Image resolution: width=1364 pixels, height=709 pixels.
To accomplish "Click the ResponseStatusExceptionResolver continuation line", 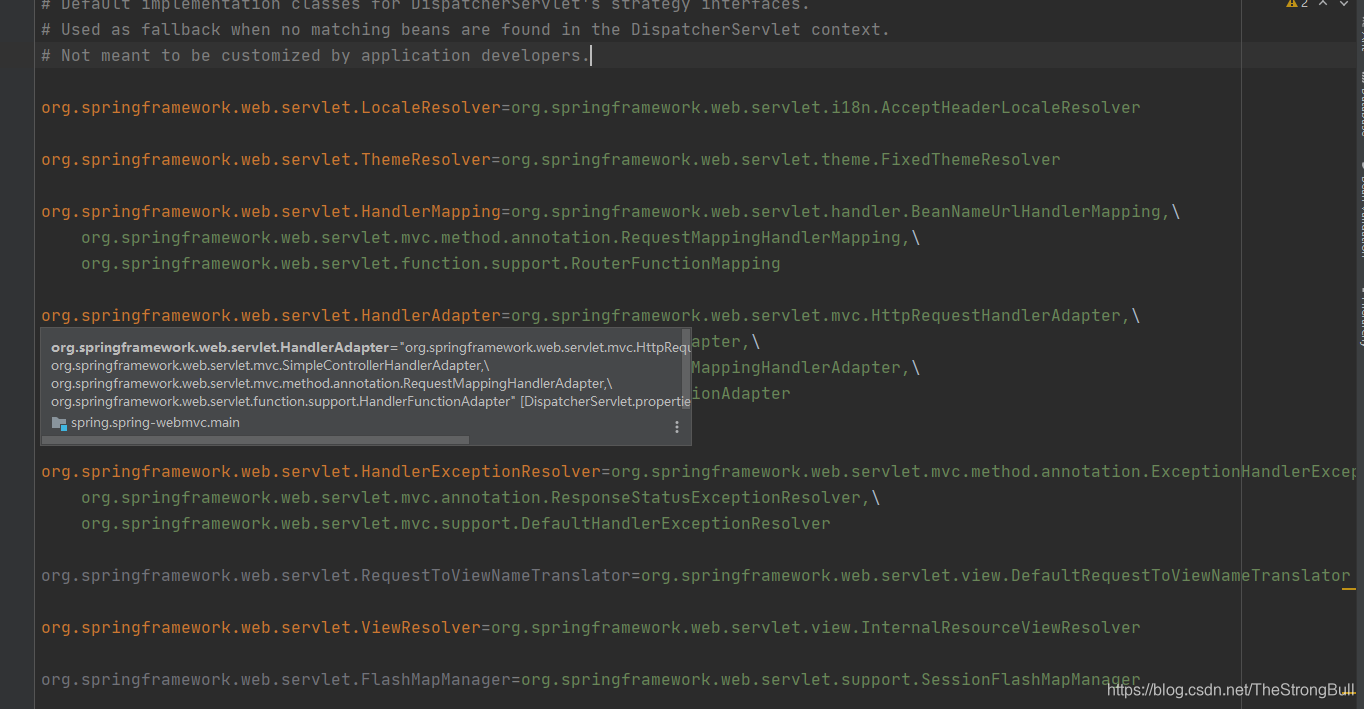I will tap(481, 497).
